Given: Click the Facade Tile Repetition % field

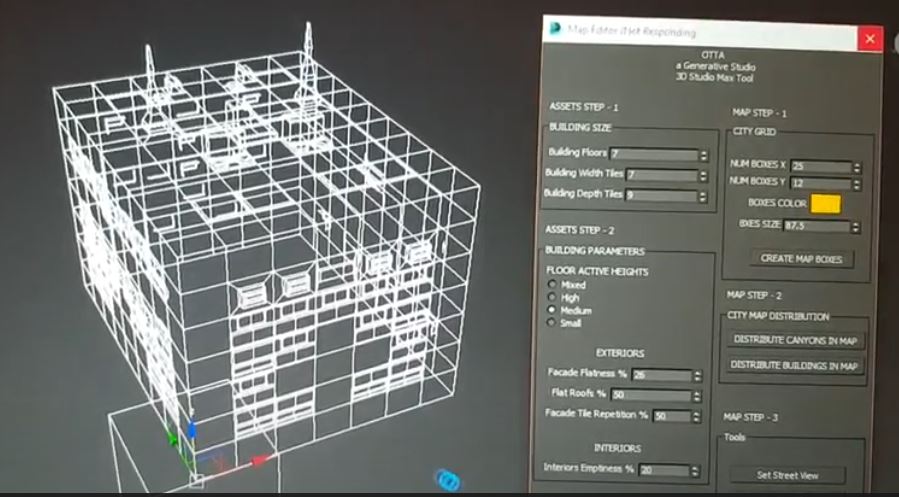Looking at the screenshot, I should (671, 416).
